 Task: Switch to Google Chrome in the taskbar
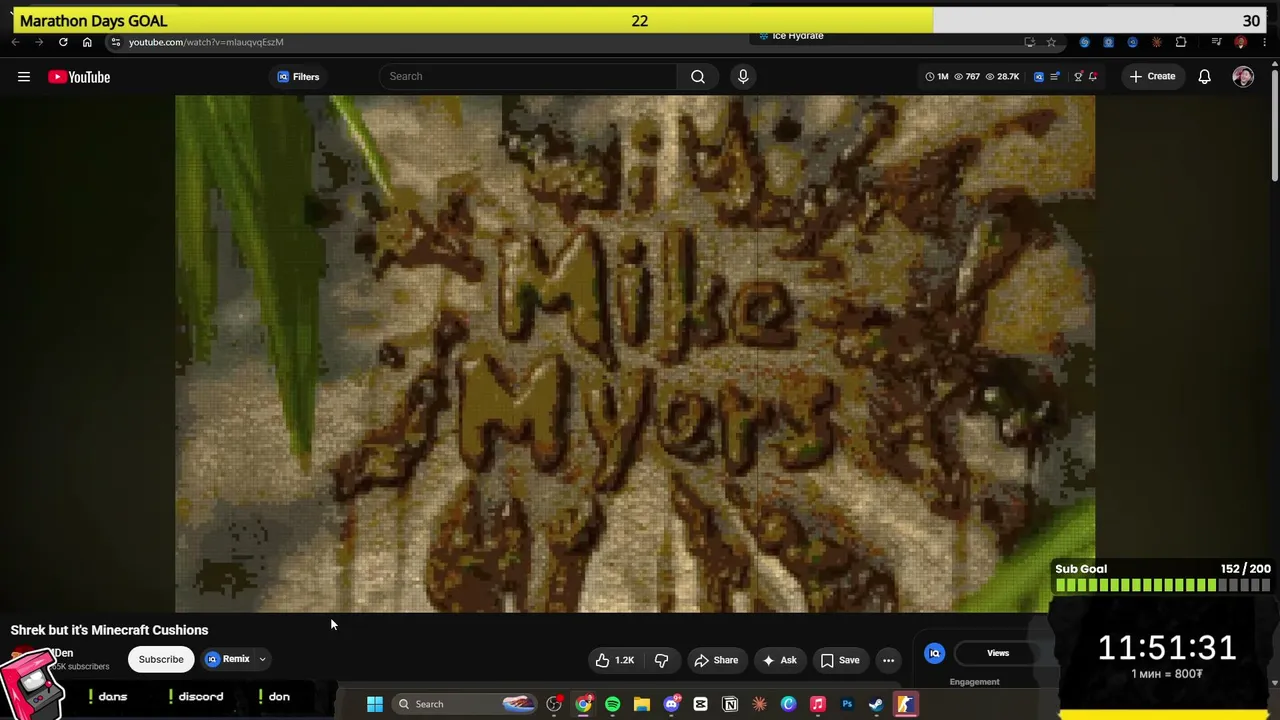point(583,704)
